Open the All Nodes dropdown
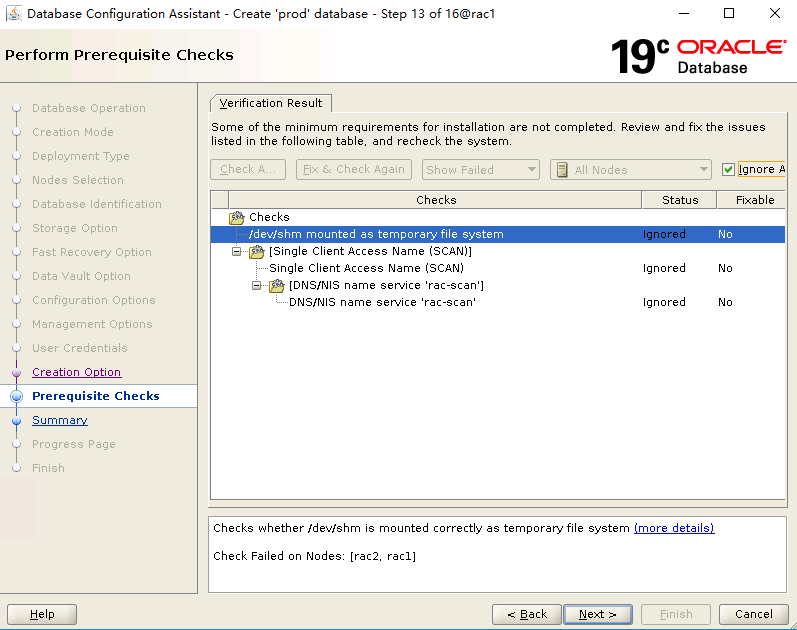 [x=630, y=169]
